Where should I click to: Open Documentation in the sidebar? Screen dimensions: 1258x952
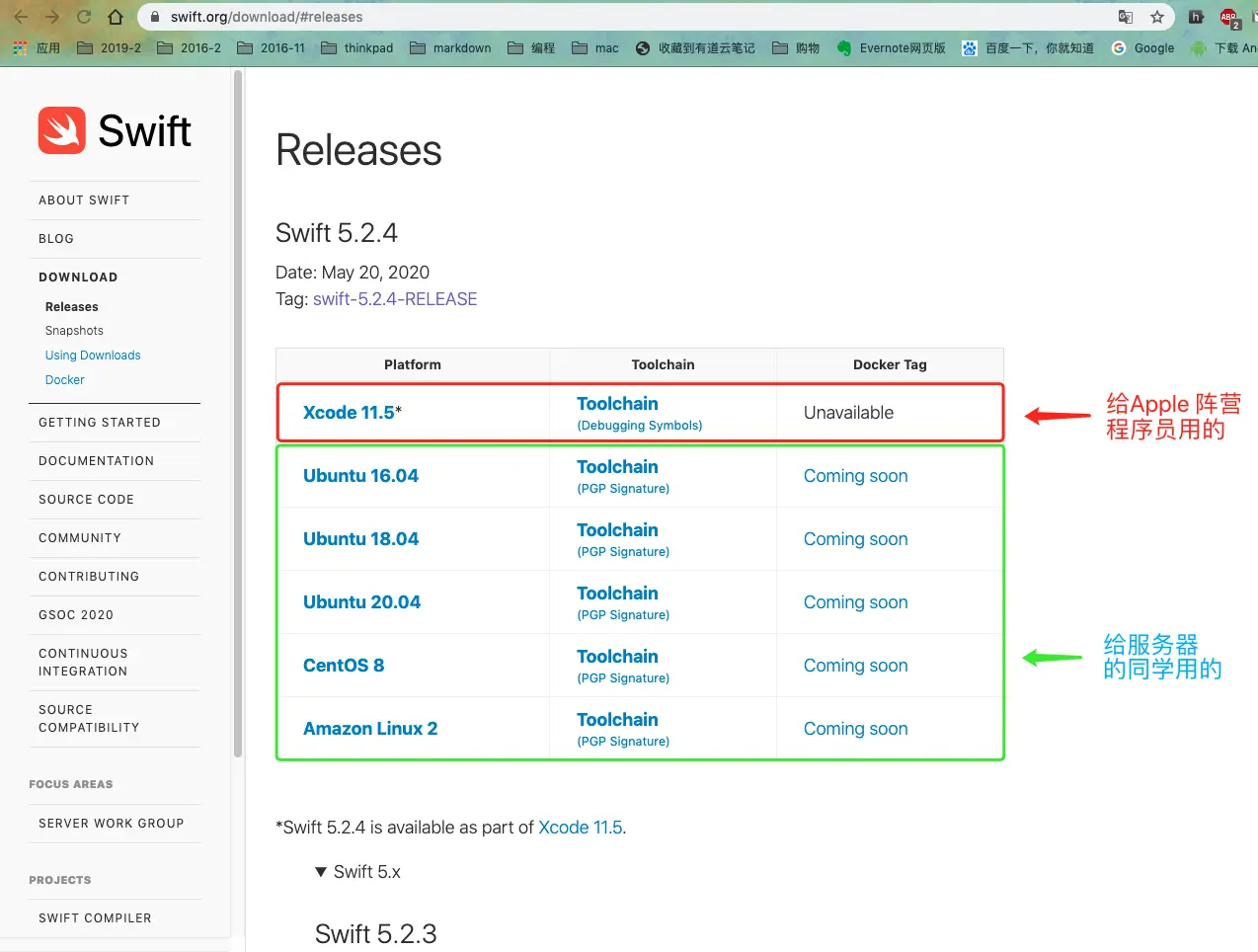(x=97, y=461)
